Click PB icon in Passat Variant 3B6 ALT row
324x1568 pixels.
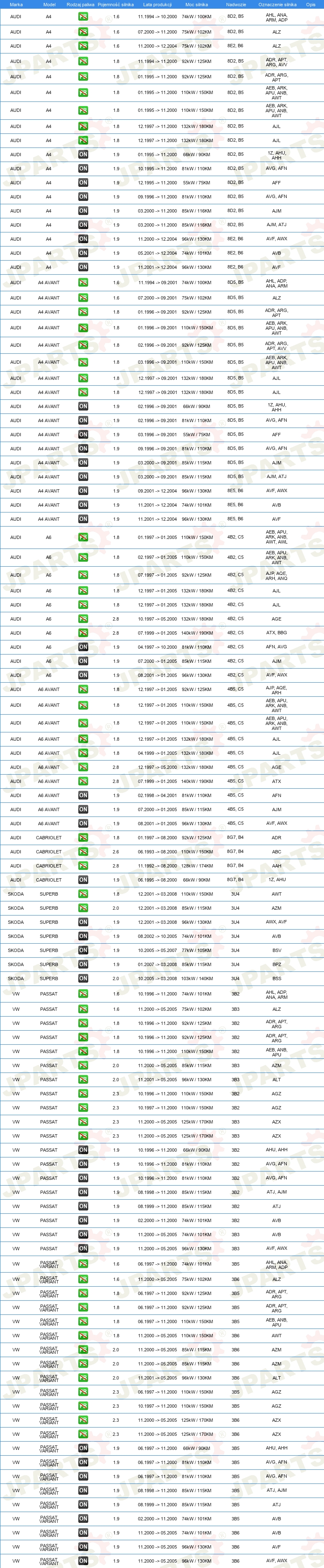point(83,1378)
